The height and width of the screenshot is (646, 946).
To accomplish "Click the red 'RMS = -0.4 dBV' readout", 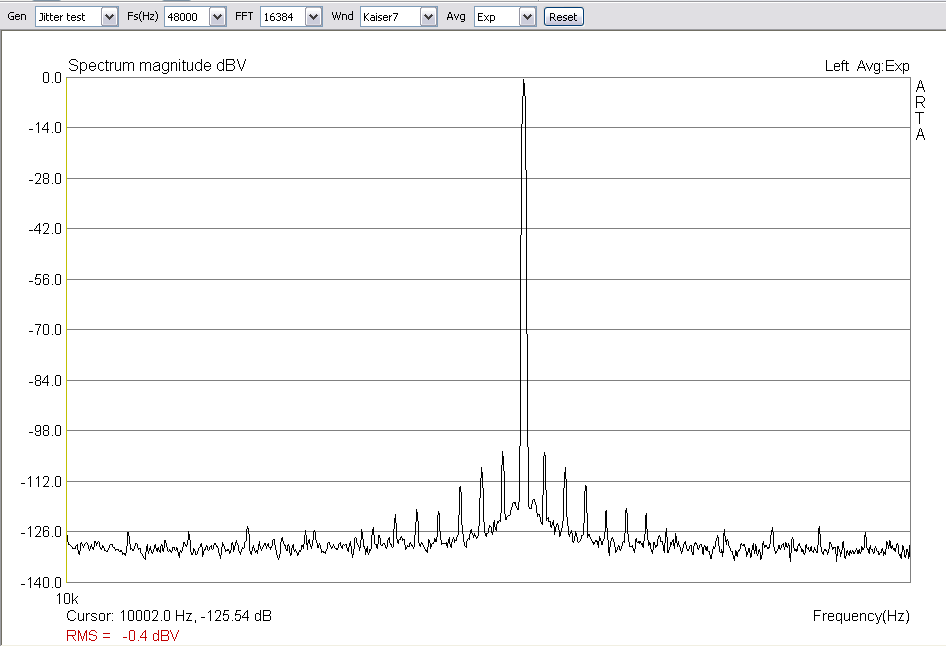I will tap(122, 636).
